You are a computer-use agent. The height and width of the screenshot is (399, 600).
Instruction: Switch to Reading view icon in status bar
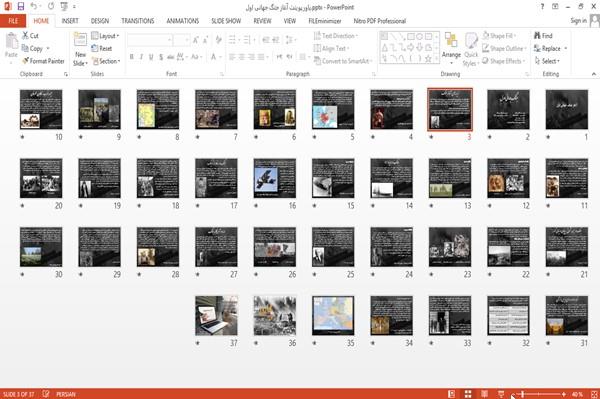point(484,394)
